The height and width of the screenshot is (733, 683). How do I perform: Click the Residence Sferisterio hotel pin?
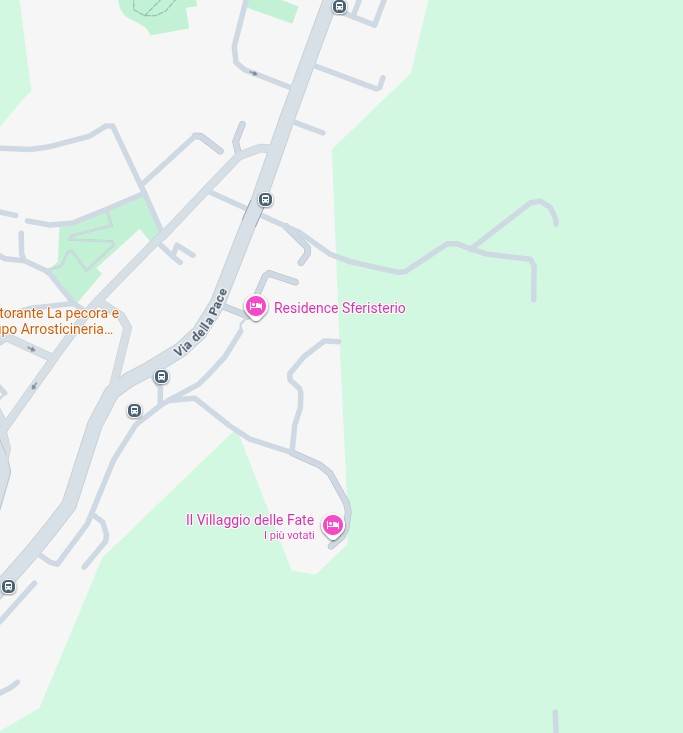[256, 307]
